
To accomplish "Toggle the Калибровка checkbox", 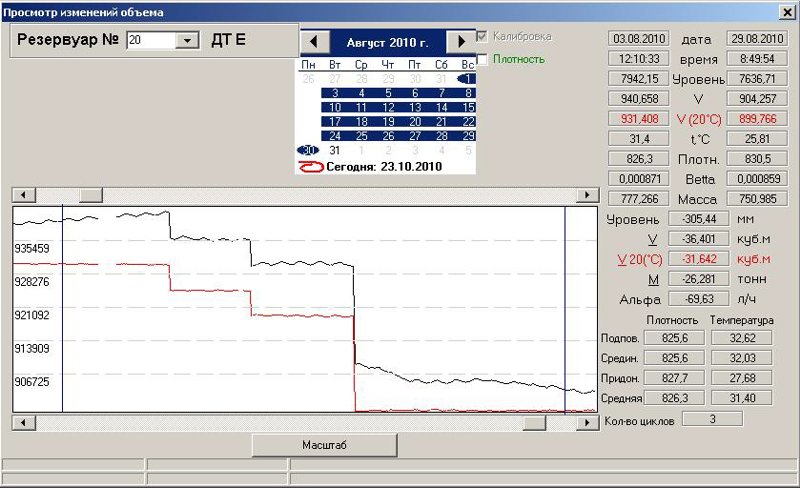I will coord(482,37).
